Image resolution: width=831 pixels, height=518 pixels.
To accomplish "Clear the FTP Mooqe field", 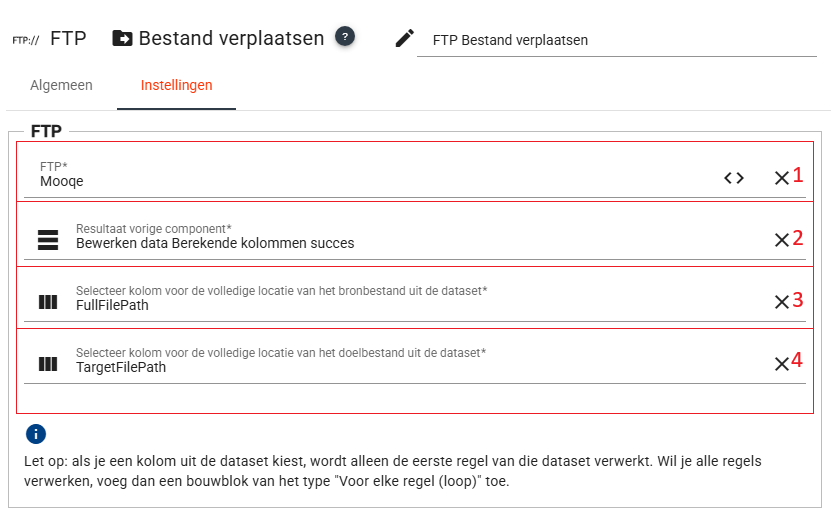I will (x=781, y=178).
